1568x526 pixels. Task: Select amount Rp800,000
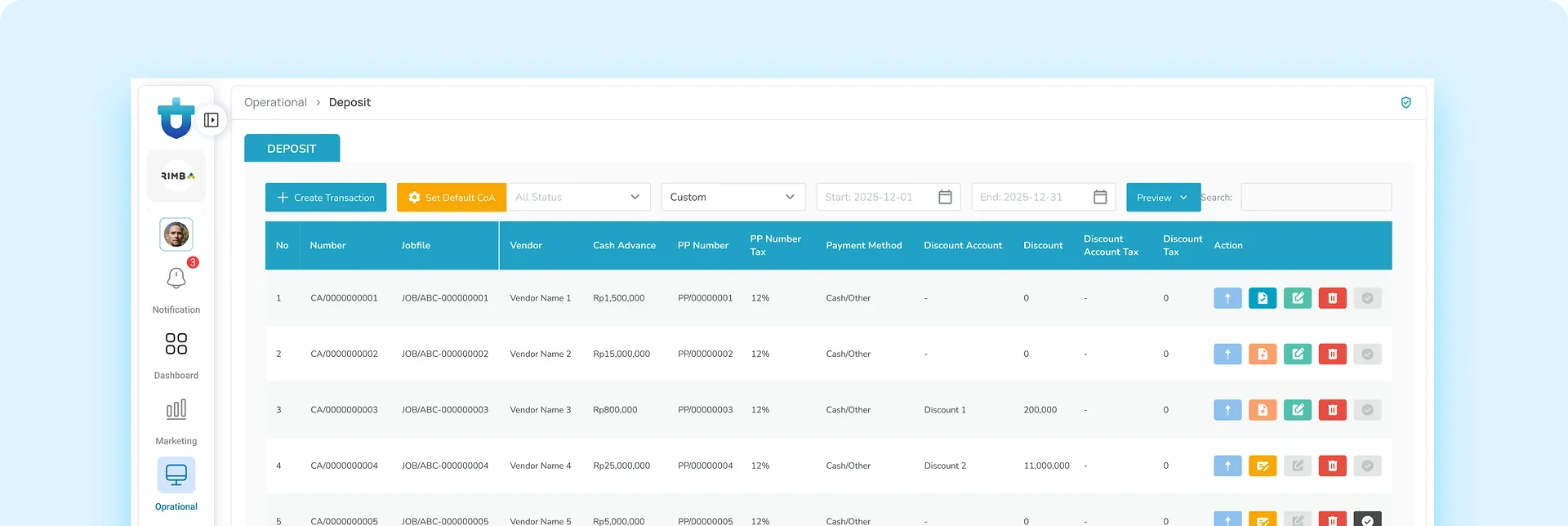(x=615, y=410)
